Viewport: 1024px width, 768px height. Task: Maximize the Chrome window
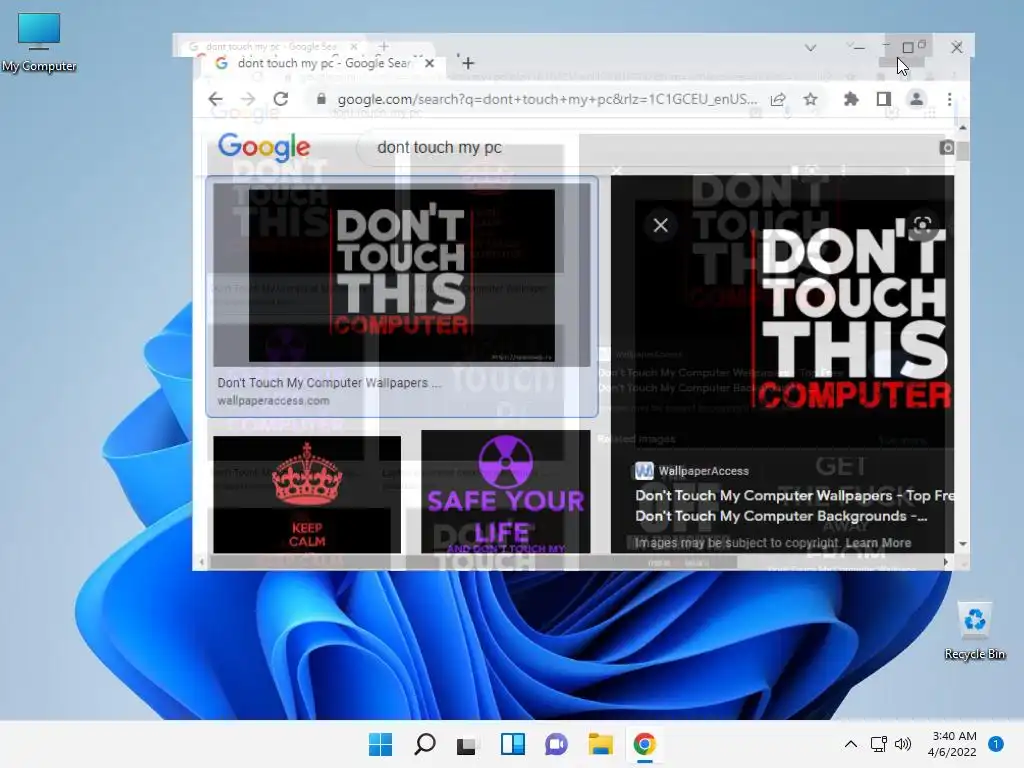click(908, 48)
